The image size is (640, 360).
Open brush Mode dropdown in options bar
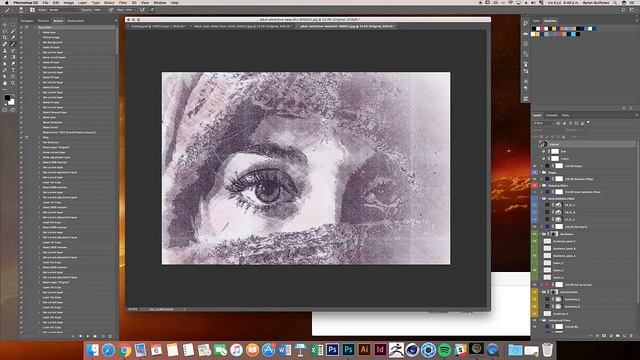(64, 10)
